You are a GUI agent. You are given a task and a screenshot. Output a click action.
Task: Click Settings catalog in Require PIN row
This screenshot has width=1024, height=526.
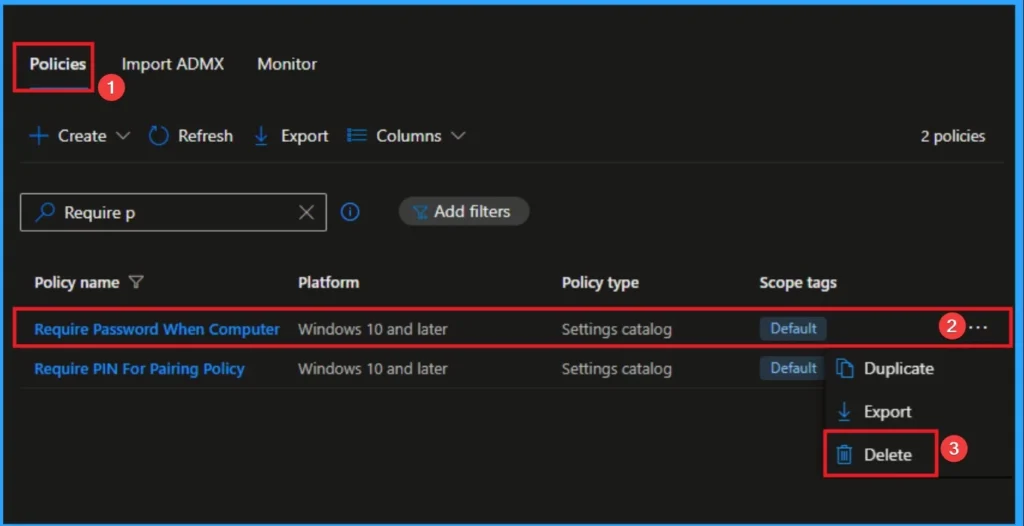(x=616, y=369)
